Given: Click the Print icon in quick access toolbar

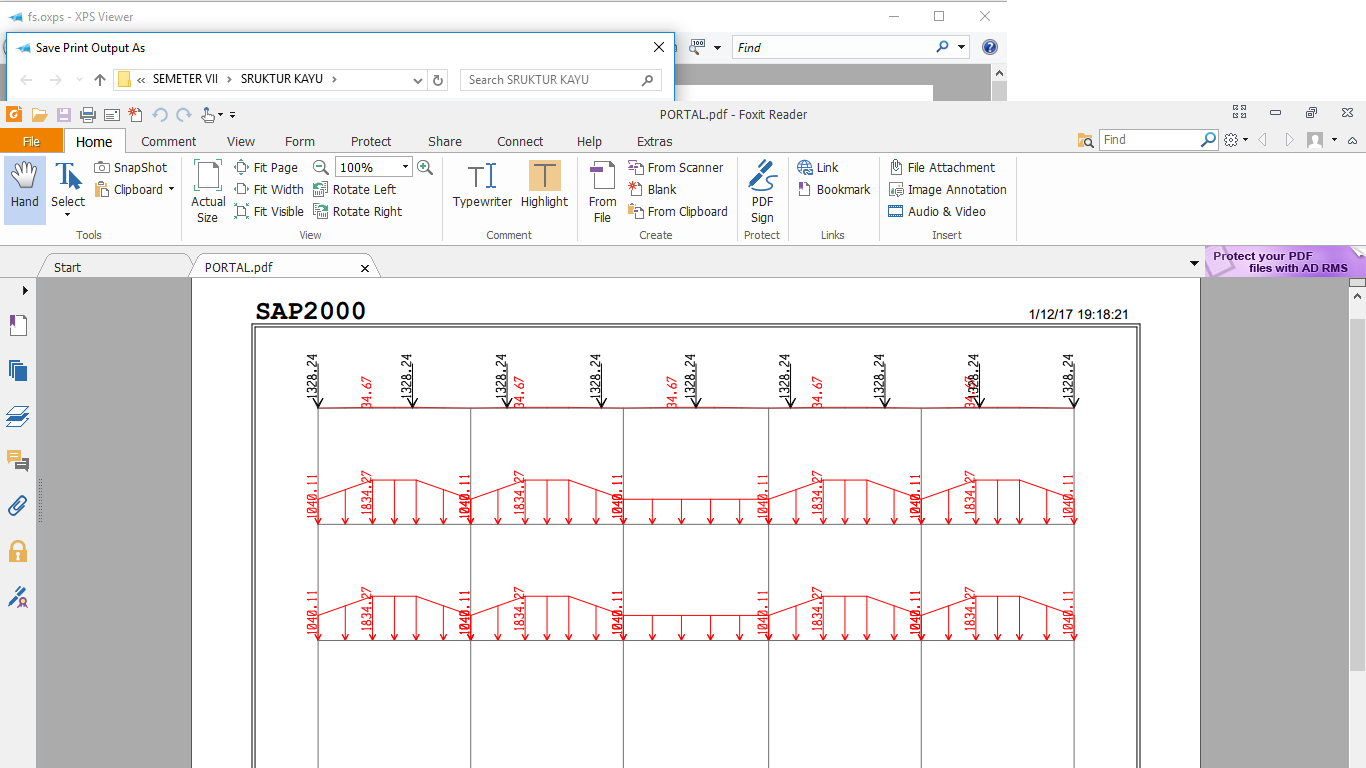Looking at the screenshot, I should (x=88, y=115).
